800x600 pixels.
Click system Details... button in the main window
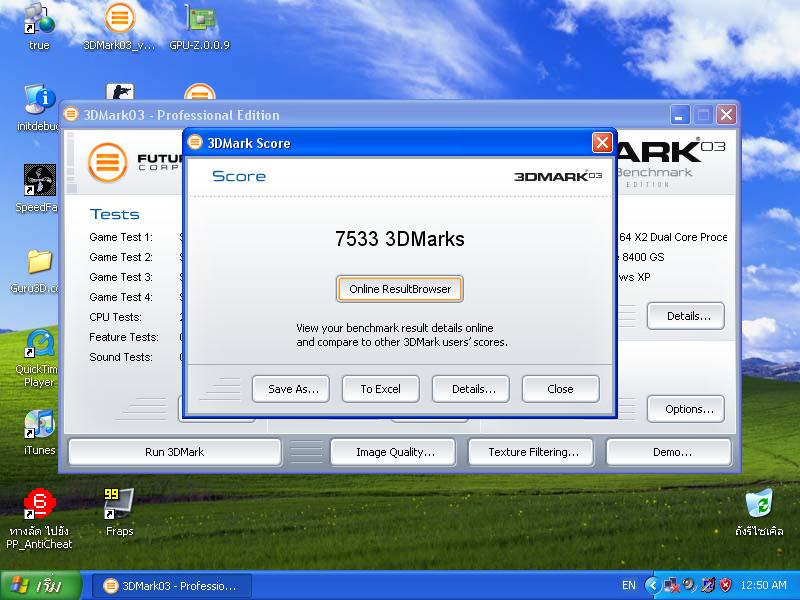(686, 316)
